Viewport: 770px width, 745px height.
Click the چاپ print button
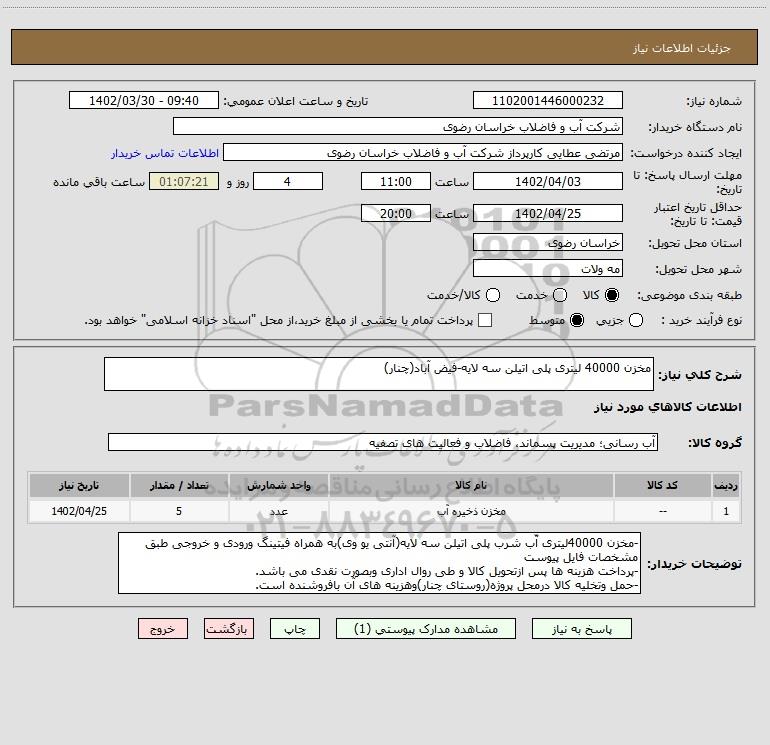tap(295, 629)
